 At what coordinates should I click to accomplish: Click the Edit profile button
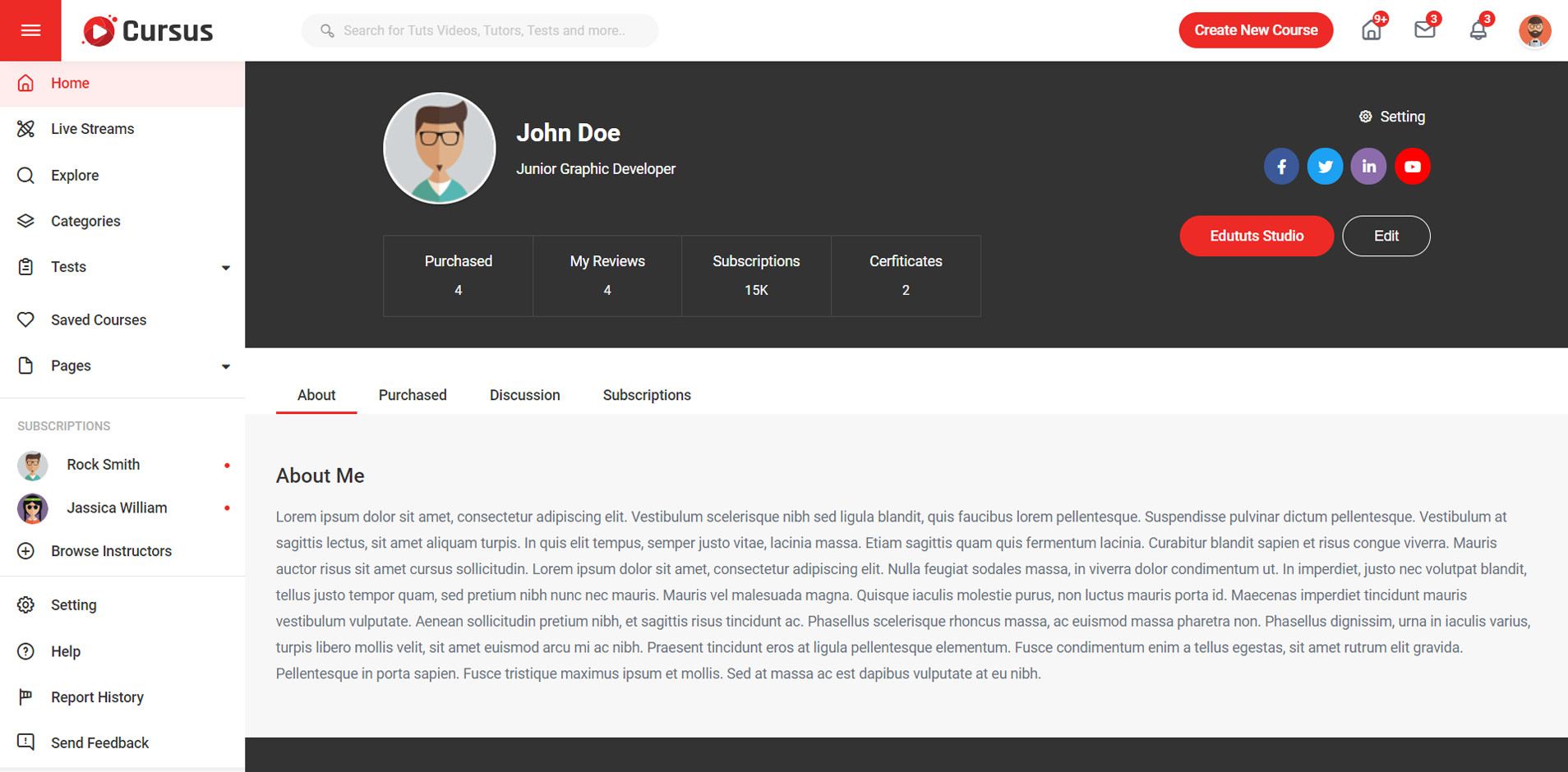tap(1386, 236)
